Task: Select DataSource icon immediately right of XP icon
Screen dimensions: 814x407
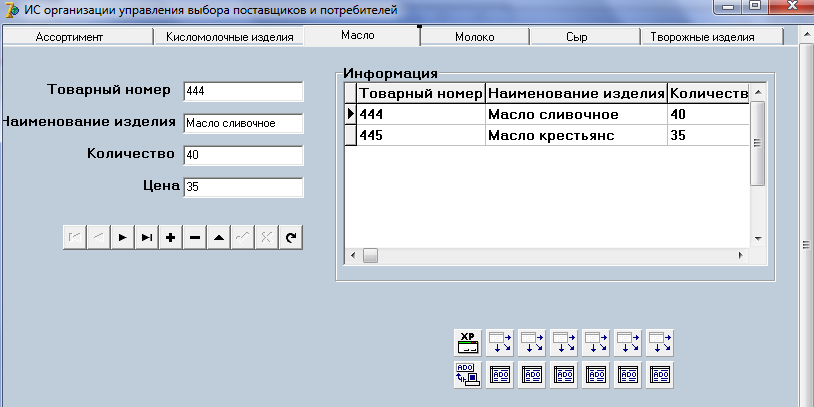Action: point(500,343)
